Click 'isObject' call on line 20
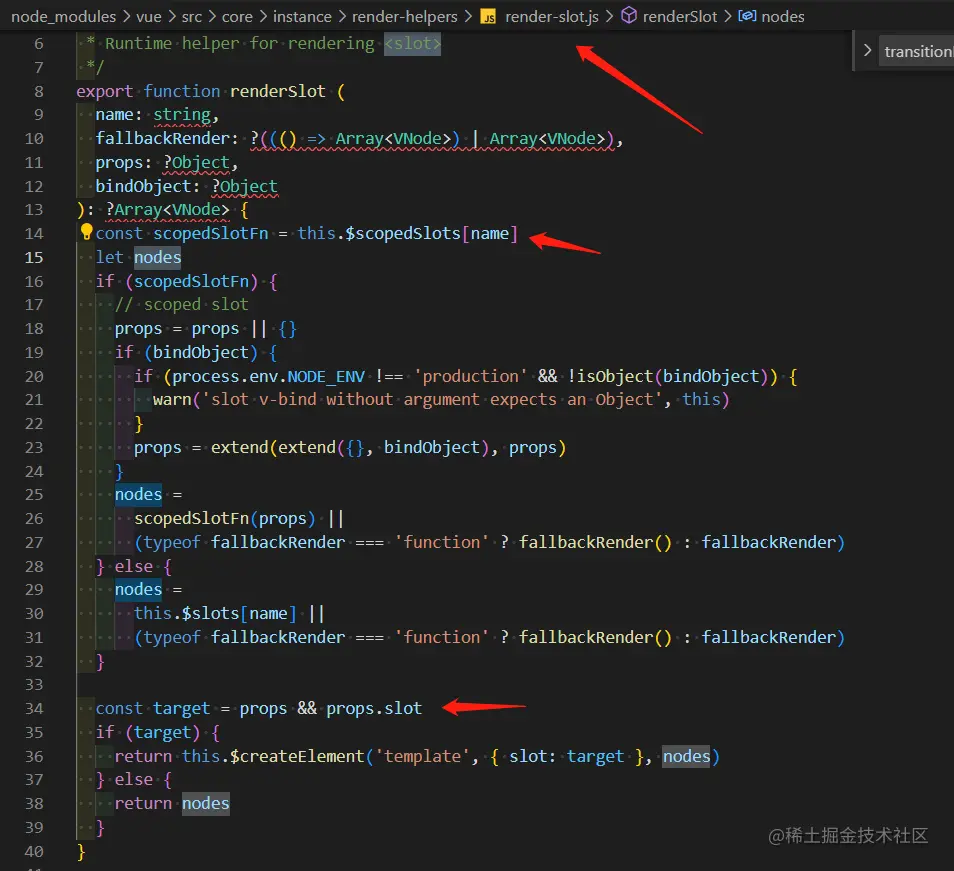The width and height of the screenshot is (954, 871). click(615, 377)
